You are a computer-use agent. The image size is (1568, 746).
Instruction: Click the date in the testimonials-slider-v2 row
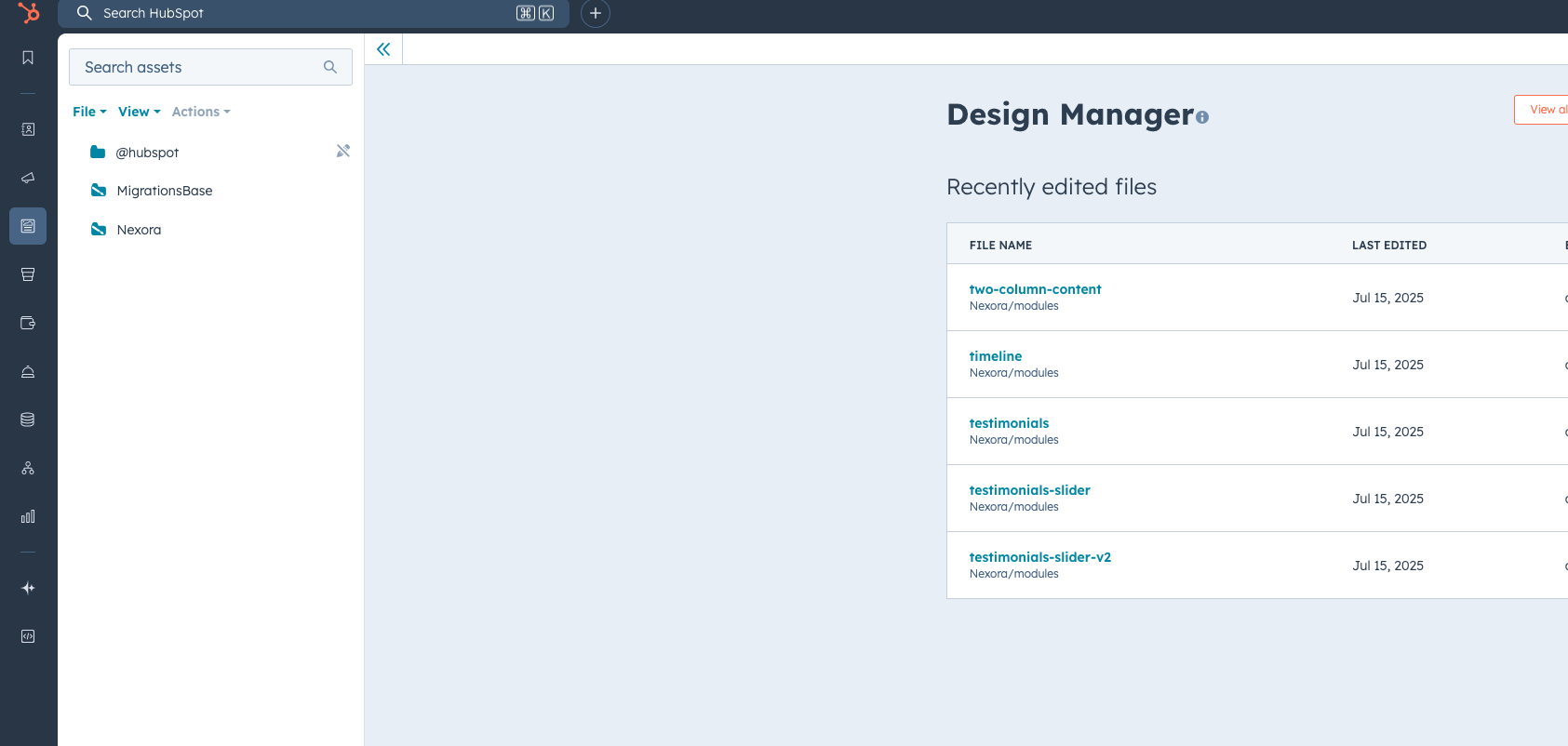[1387, 566]
